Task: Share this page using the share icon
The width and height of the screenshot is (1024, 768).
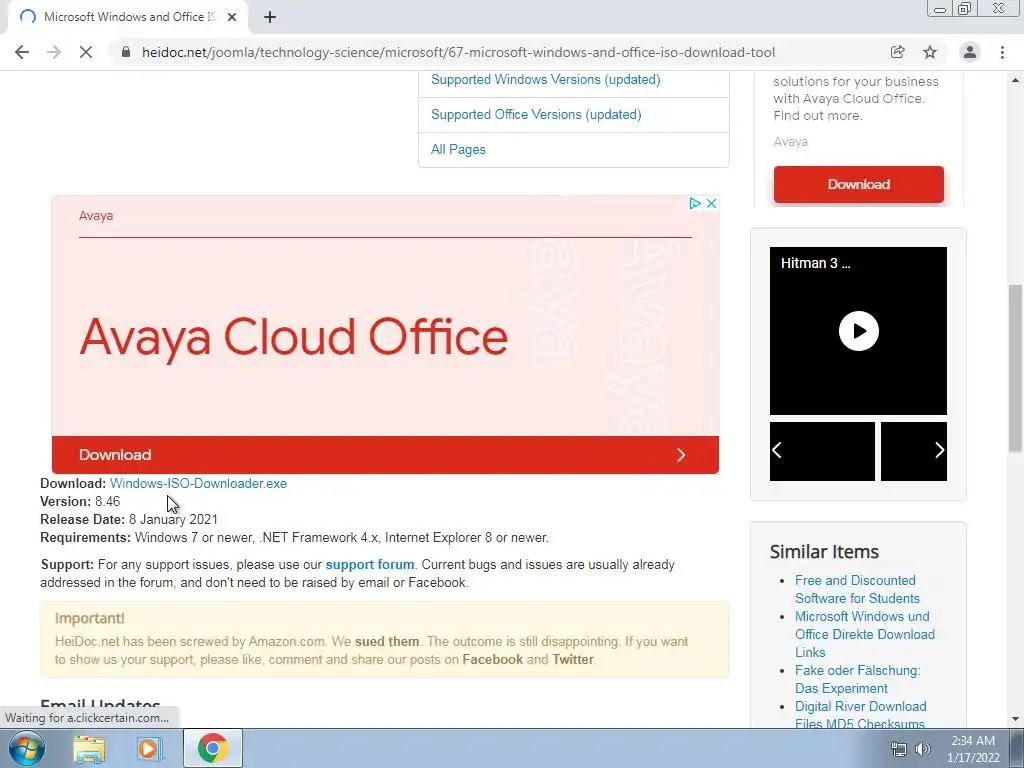Action: (x=897, y=52)
